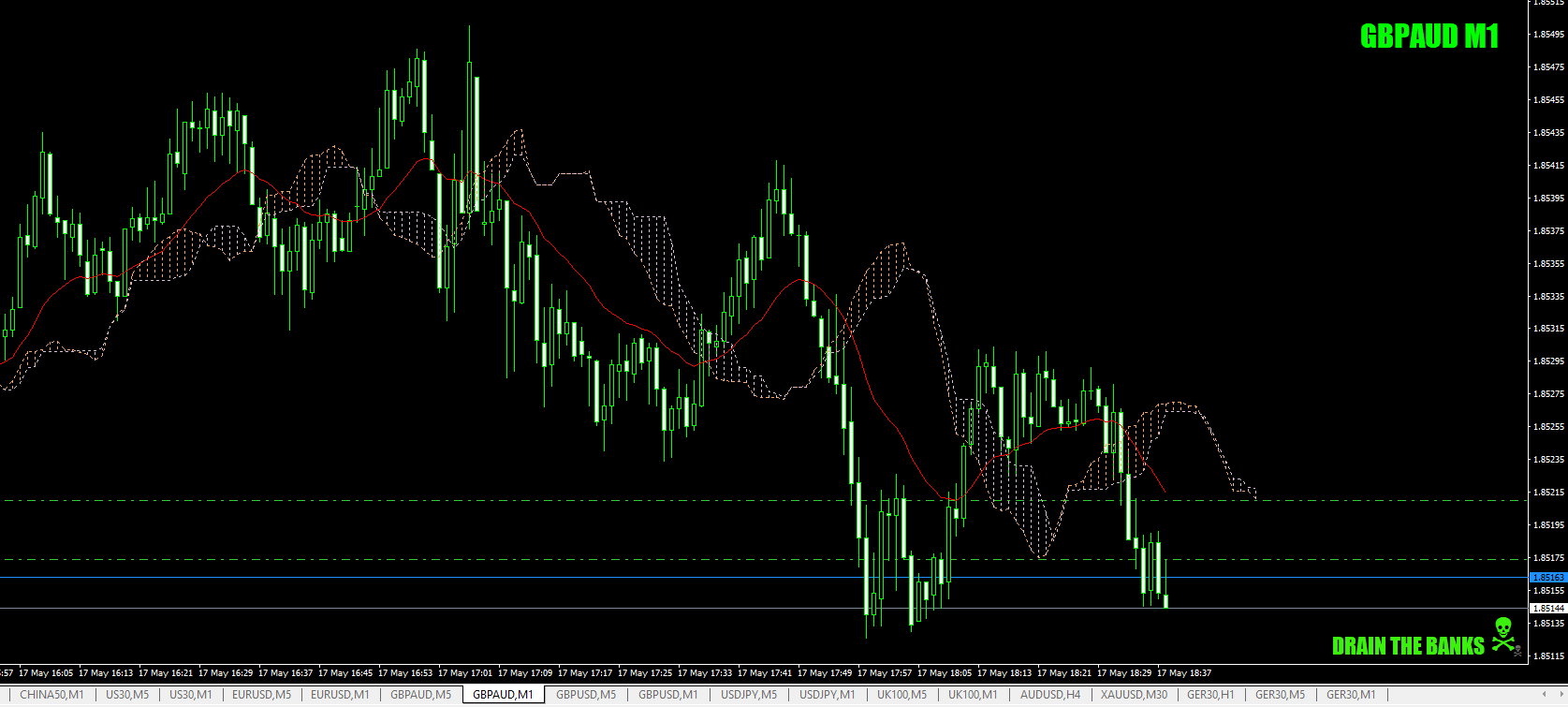
Task: Click the 17 May 16:29 time label
Action: (x=226, y=673)
